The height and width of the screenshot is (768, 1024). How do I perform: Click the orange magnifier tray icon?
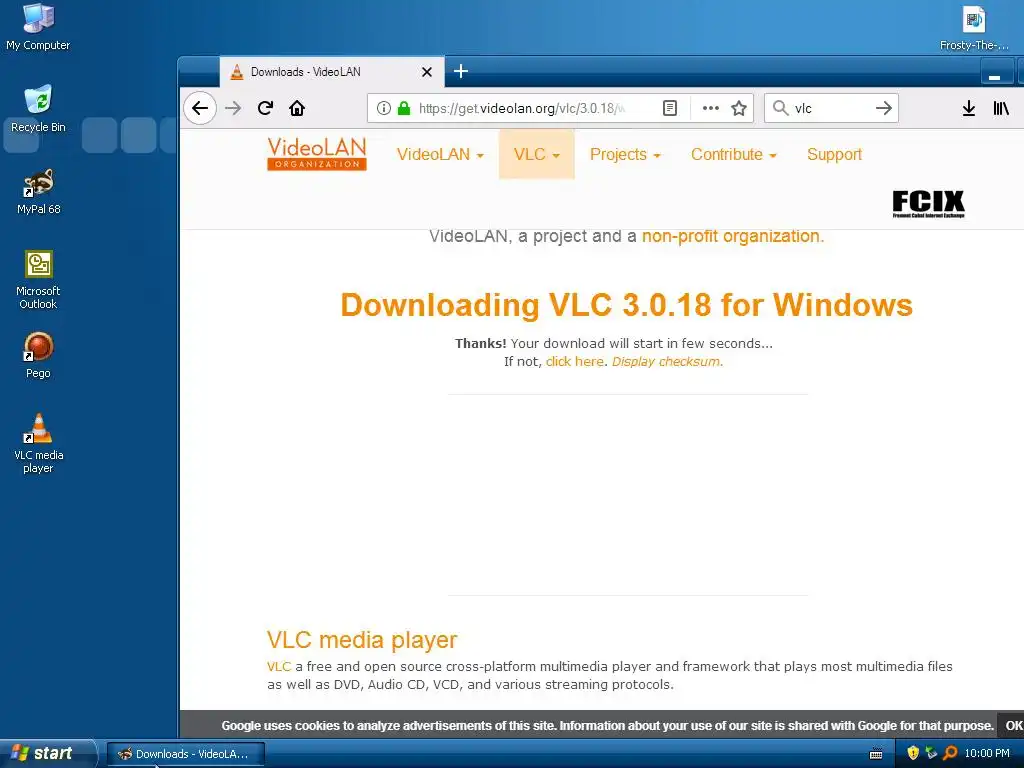point(950,753)
